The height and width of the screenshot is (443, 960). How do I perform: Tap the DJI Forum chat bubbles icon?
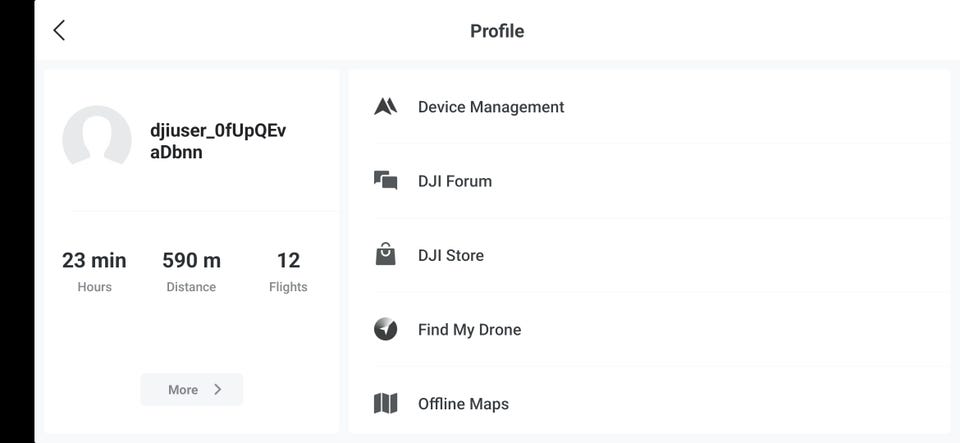(x=386, y=181)
